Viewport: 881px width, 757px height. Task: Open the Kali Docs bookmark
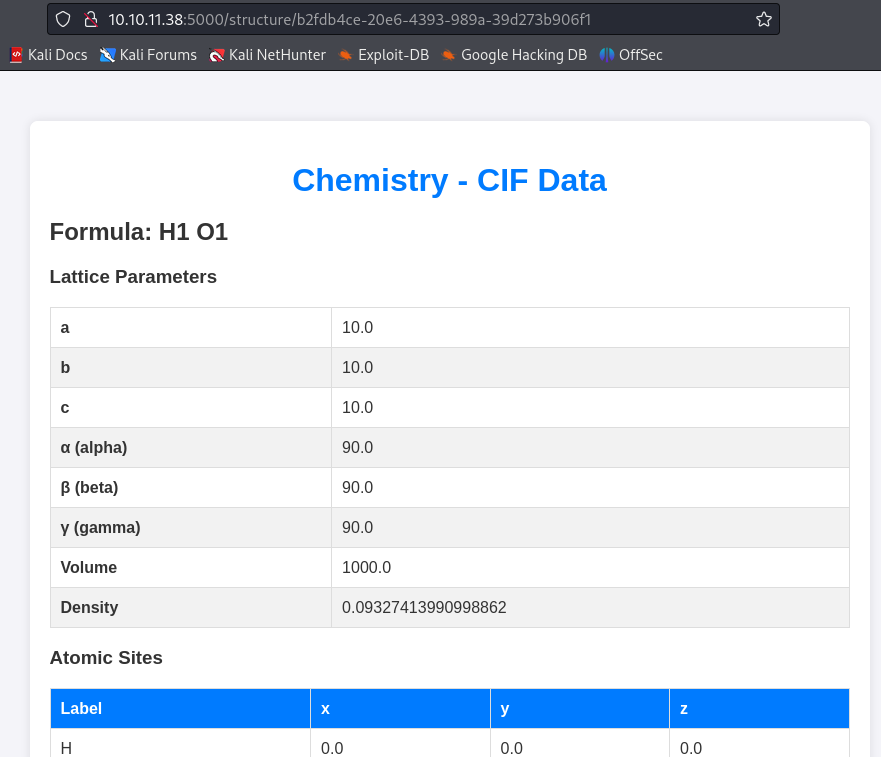point(49,55)
